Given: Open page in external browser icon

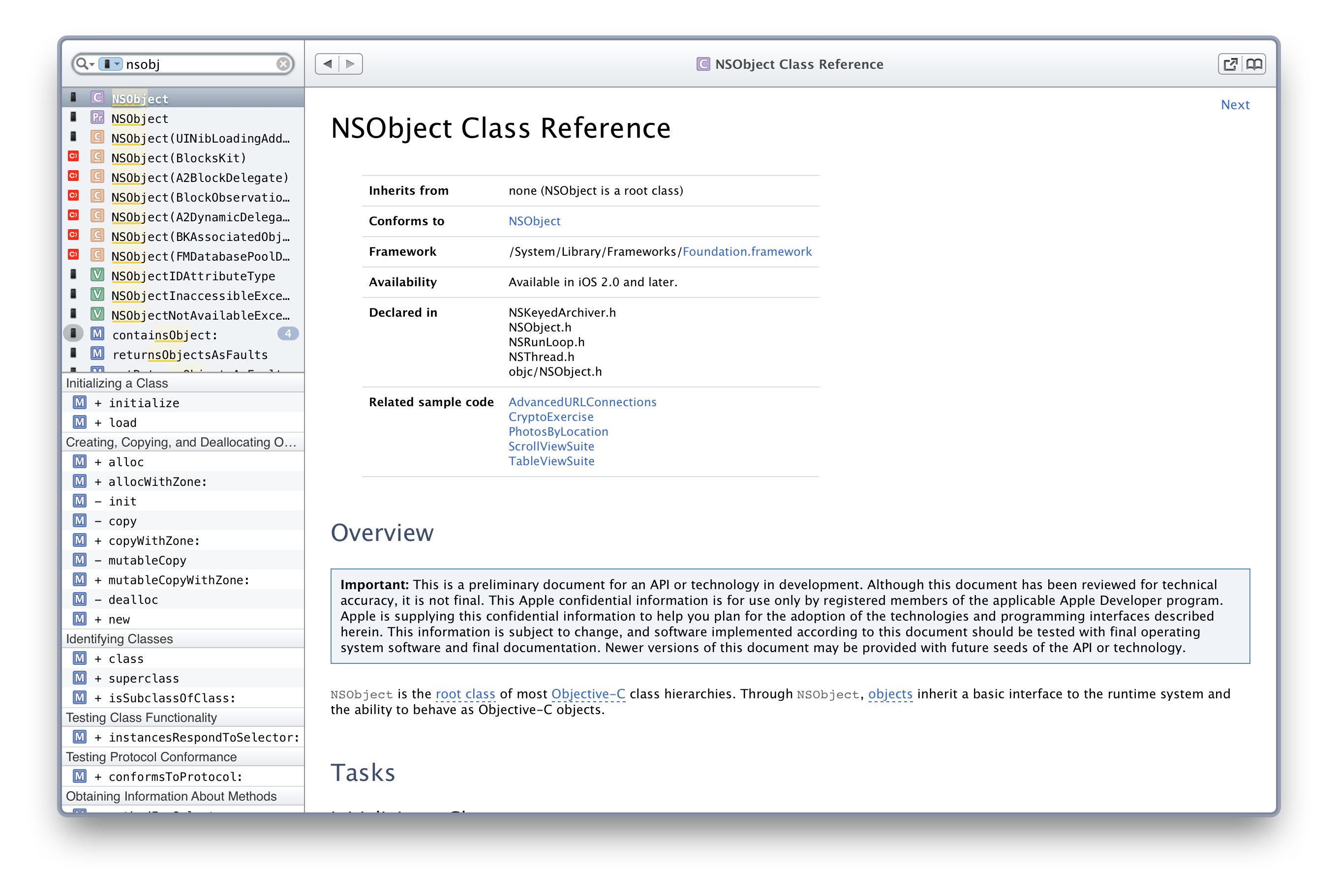Looking at the screenshot, I should (1230, 64).
